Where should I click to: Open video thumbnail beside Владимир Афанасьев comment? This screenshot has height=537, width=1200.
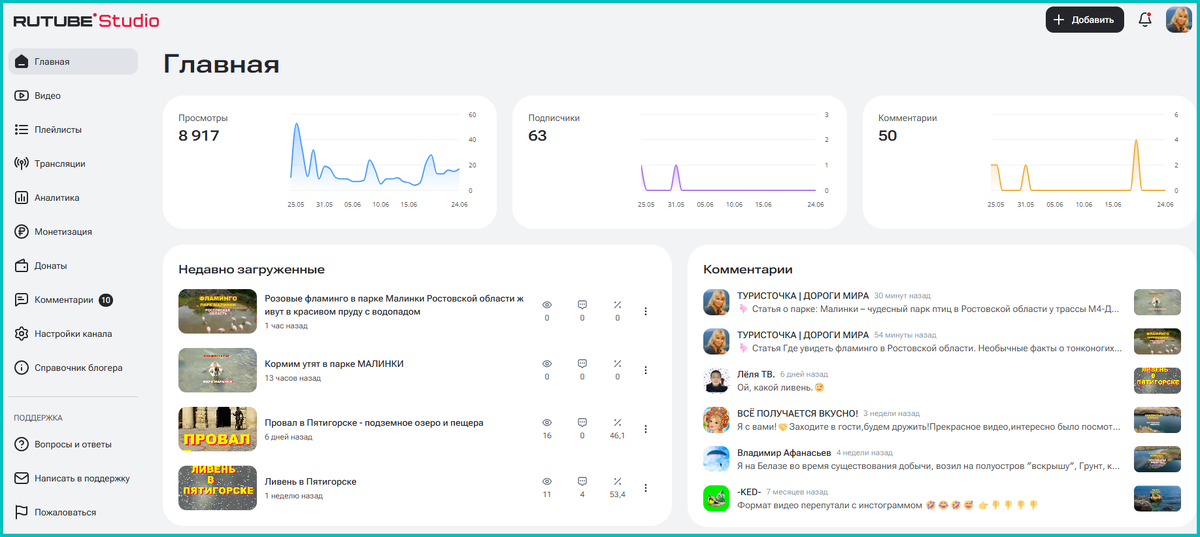pos(1157,459)
